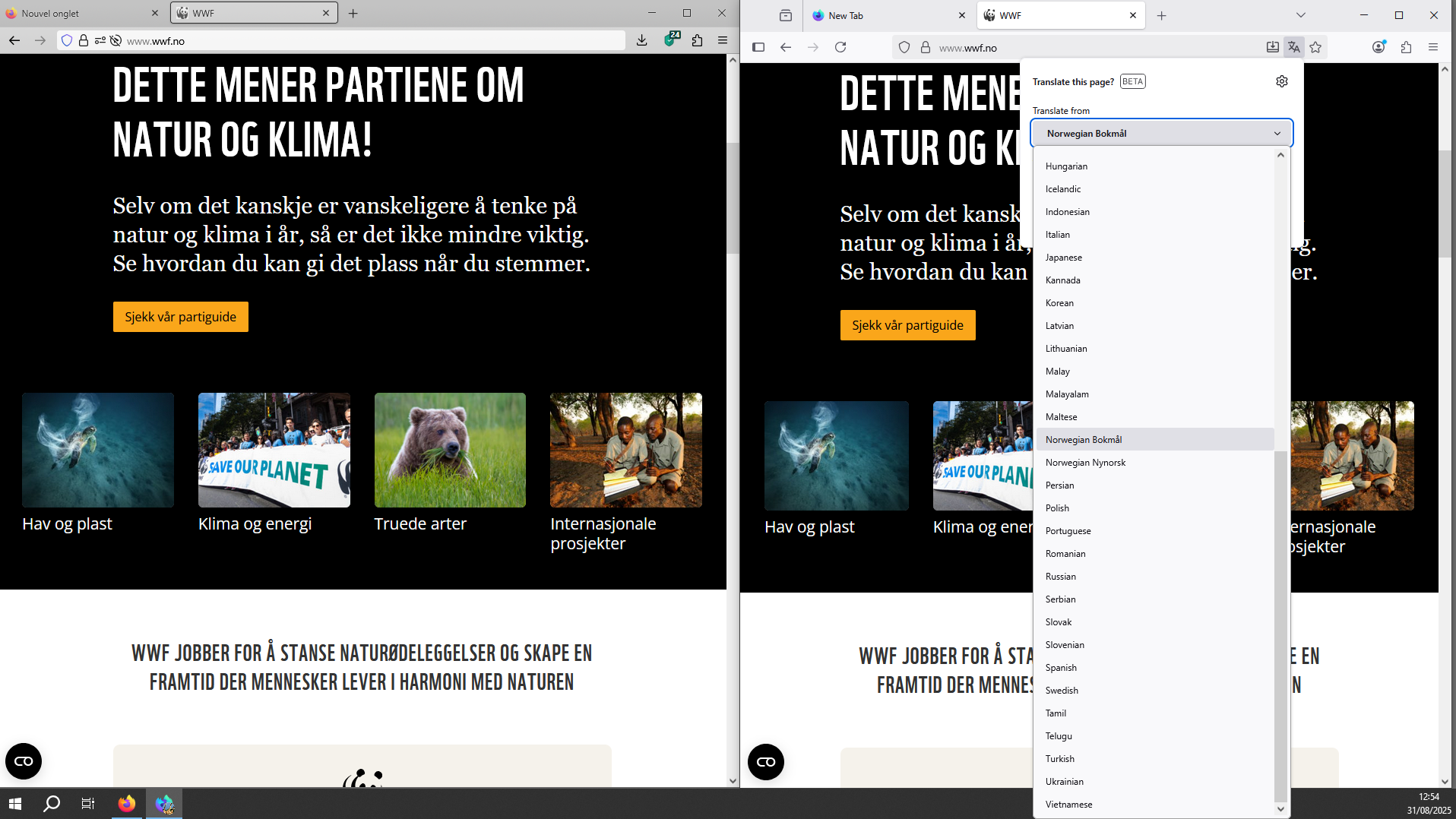The width and height of the screenshot is (1456, 819).
Task: Open a new tab in left window
Action: point(353,13)
